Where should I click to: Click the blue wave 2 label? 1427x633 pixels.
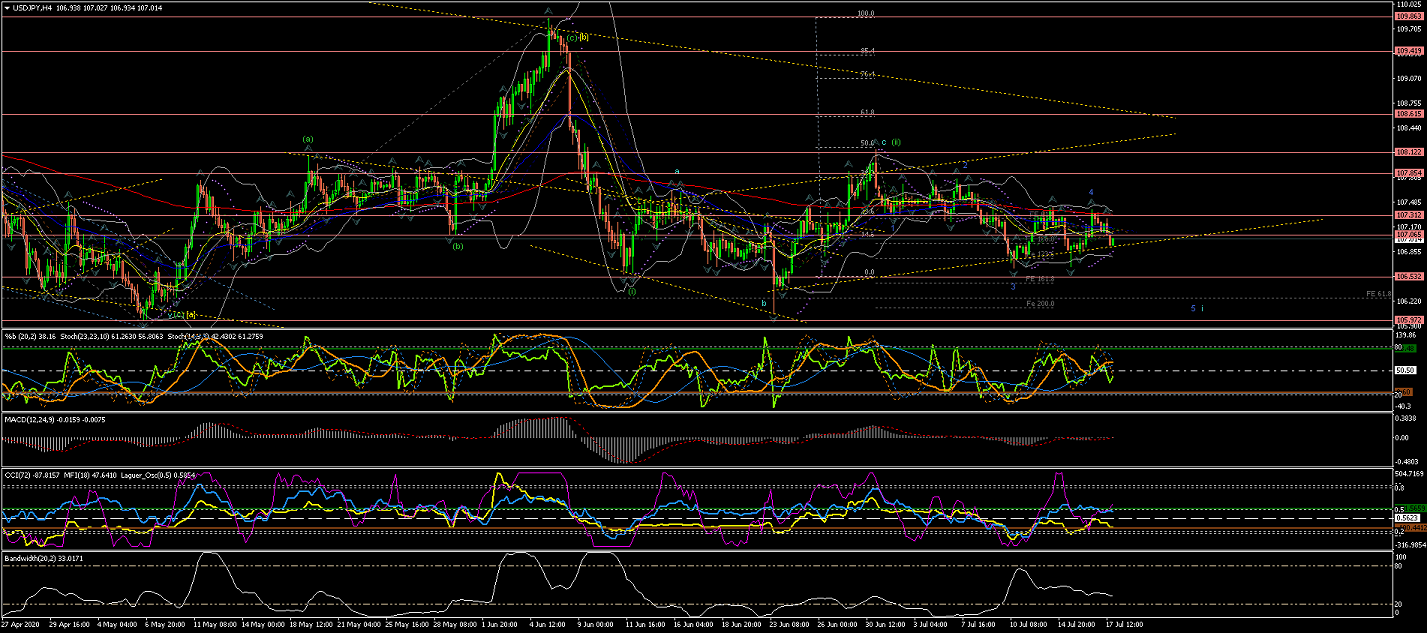click(x=963, y=163)
